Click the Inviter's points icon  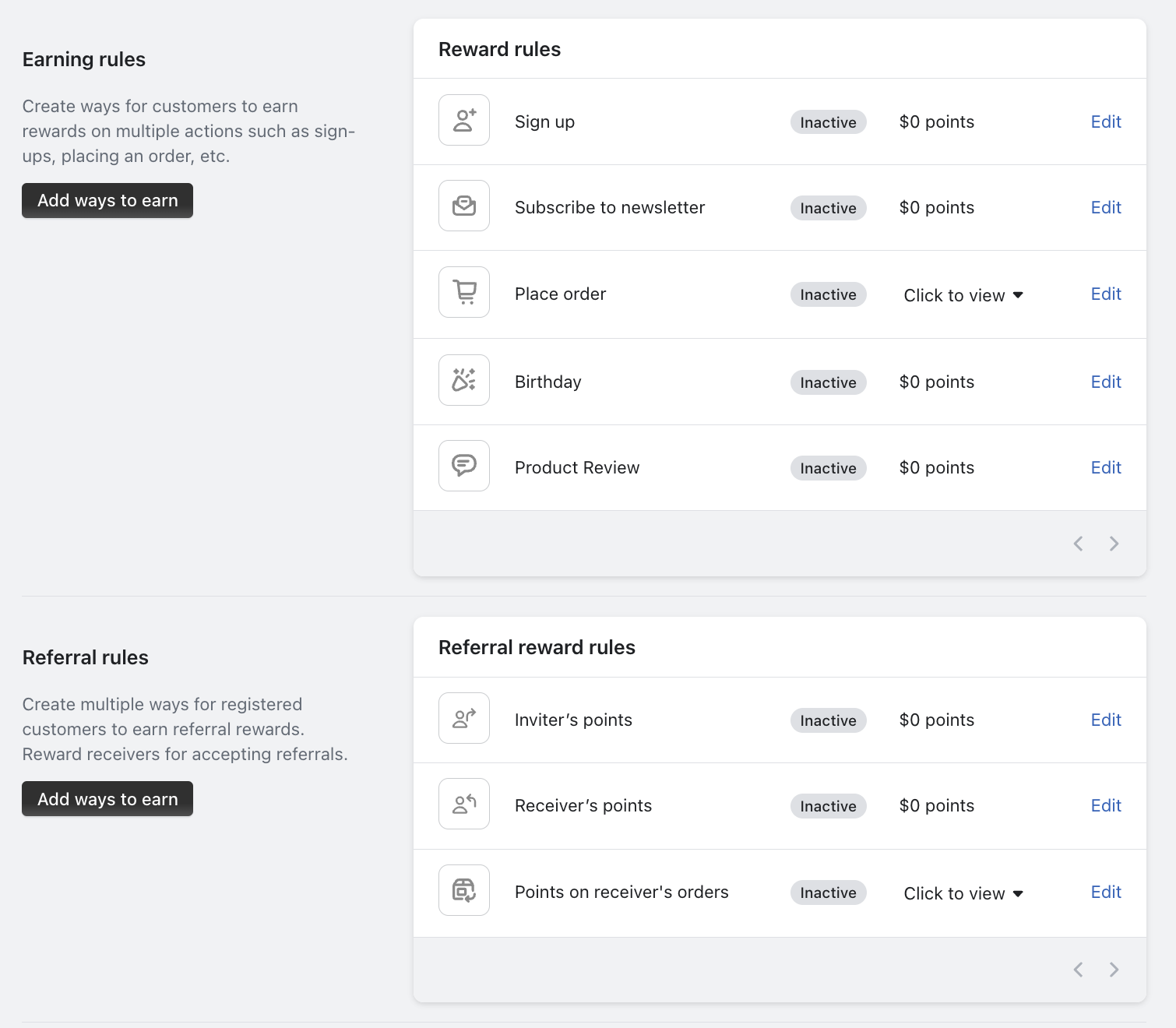coord(464,718)
